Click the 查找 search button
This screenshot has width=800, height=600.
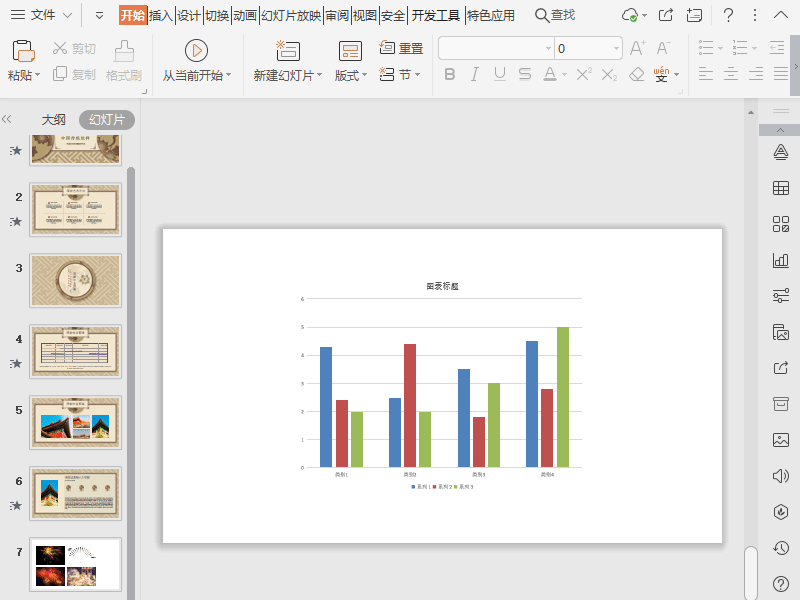[555, 15]
